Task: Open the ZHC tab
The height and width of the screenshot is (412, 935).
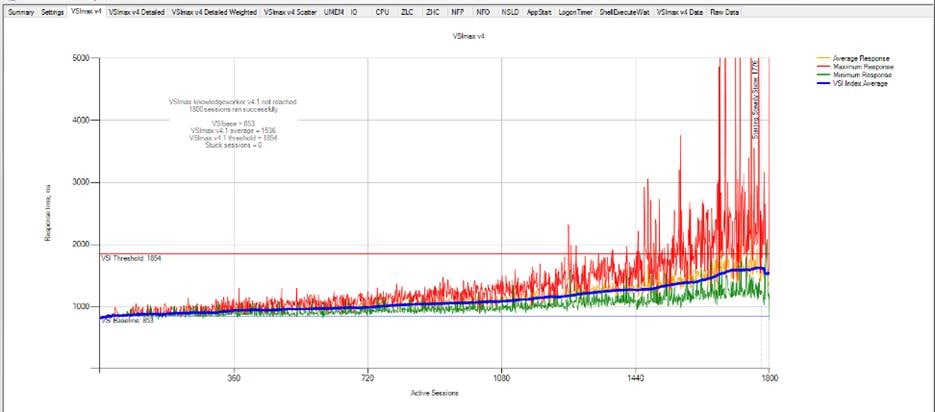Action: (433, 12)
